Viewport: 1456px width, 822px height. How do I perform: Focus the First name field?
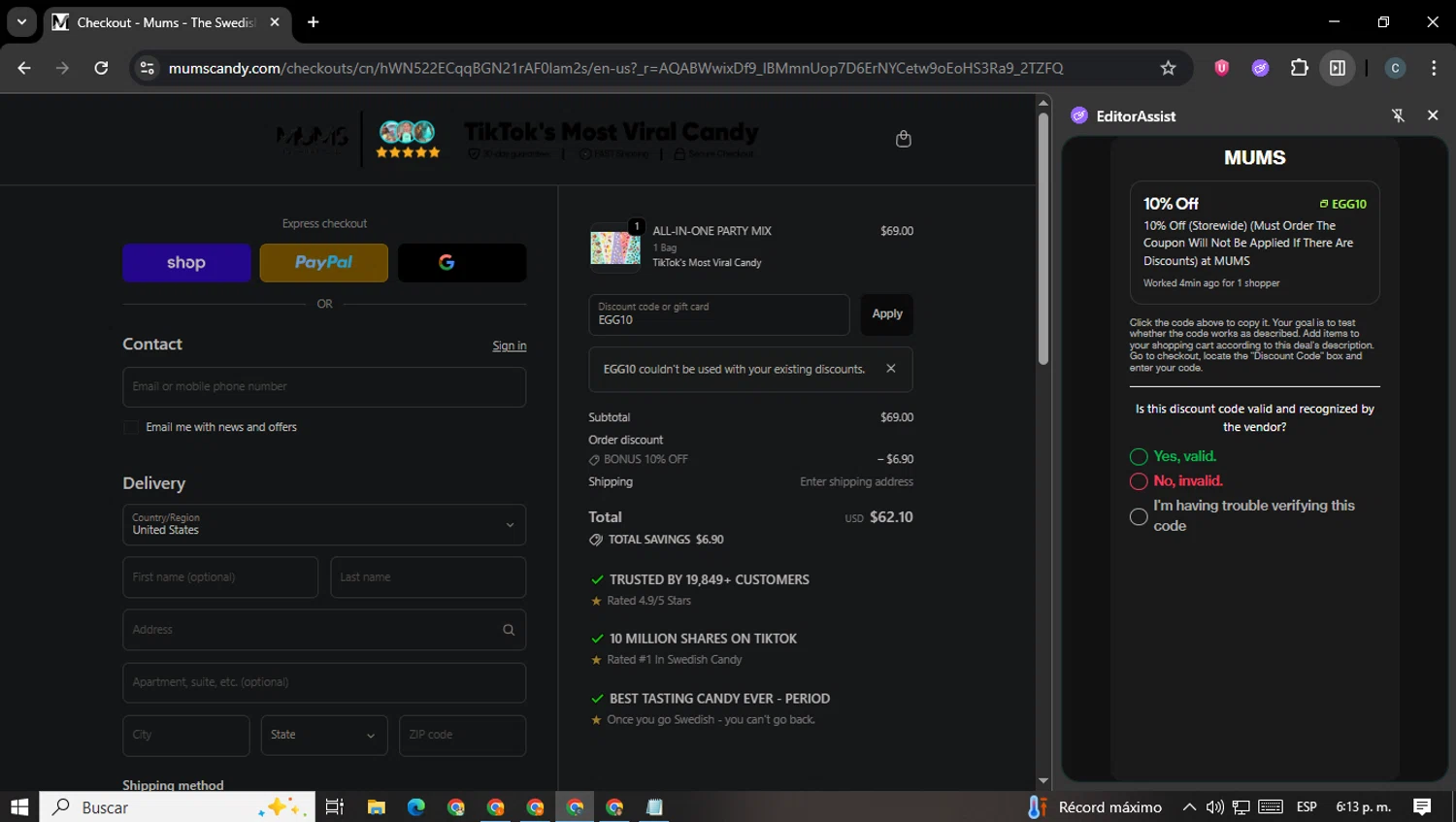[220, 577]
